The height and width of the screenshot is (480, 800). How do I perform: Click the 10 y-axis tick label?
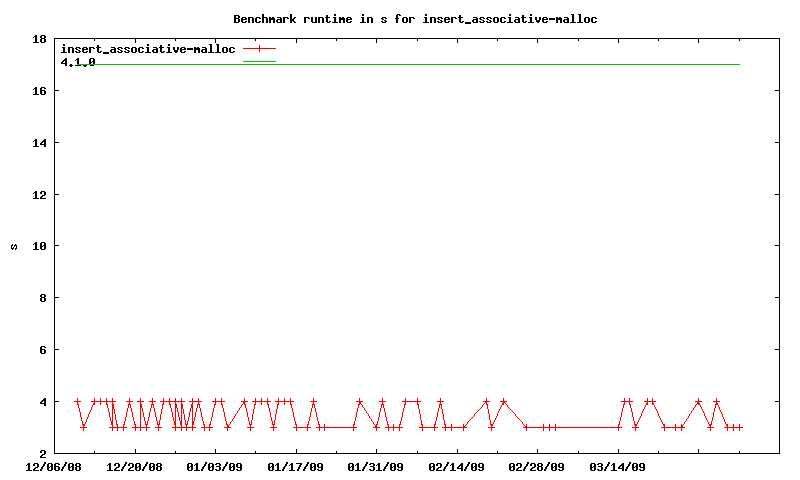tap(40, 246)
